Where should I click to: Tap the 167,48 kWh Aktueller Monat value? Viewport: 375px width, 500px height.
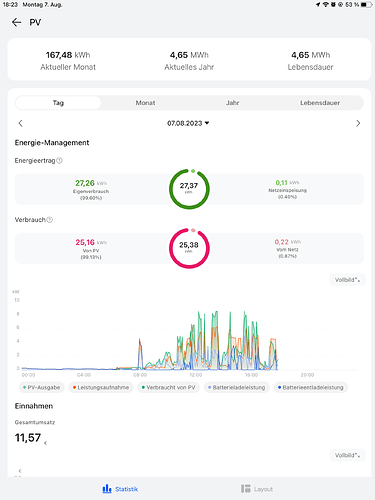click(68, 55)
